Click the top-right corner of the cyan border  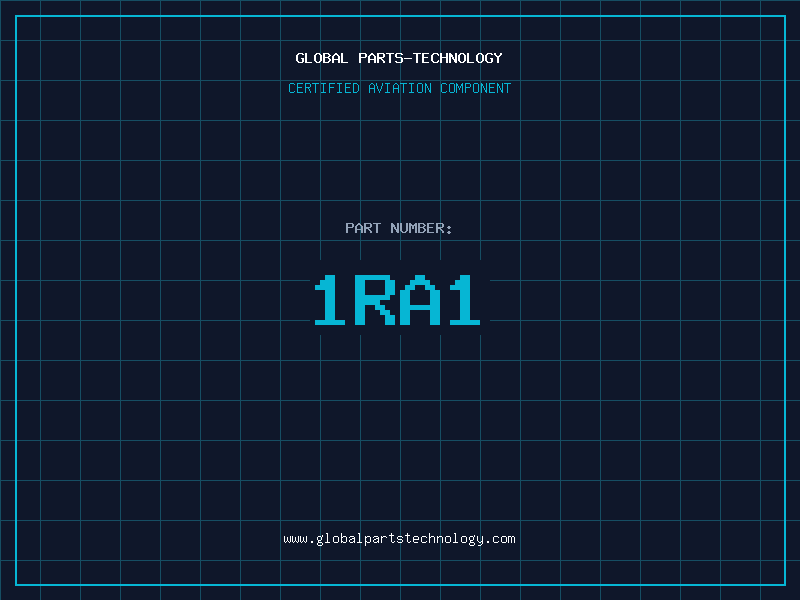tap(784, 16)
